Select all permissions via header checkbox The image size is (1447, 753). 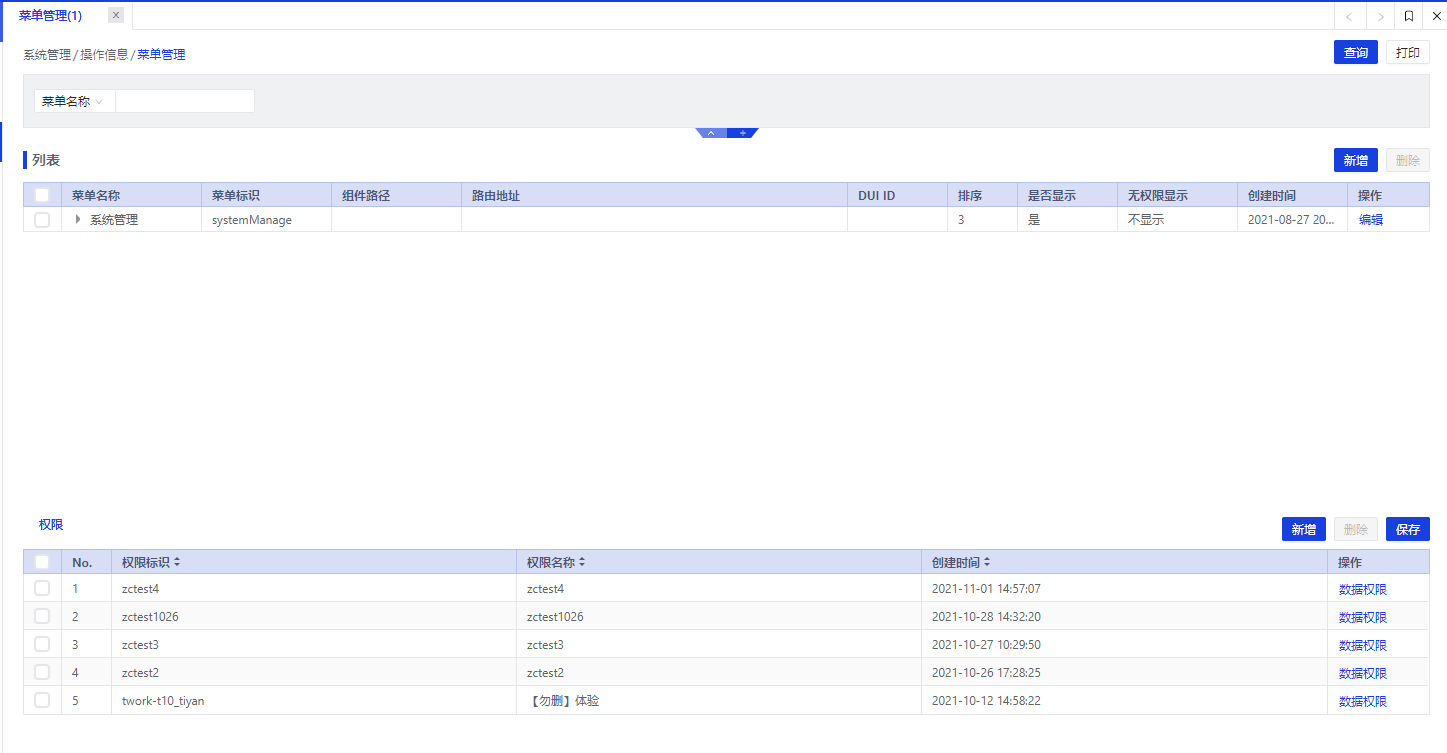coord(42,562)
